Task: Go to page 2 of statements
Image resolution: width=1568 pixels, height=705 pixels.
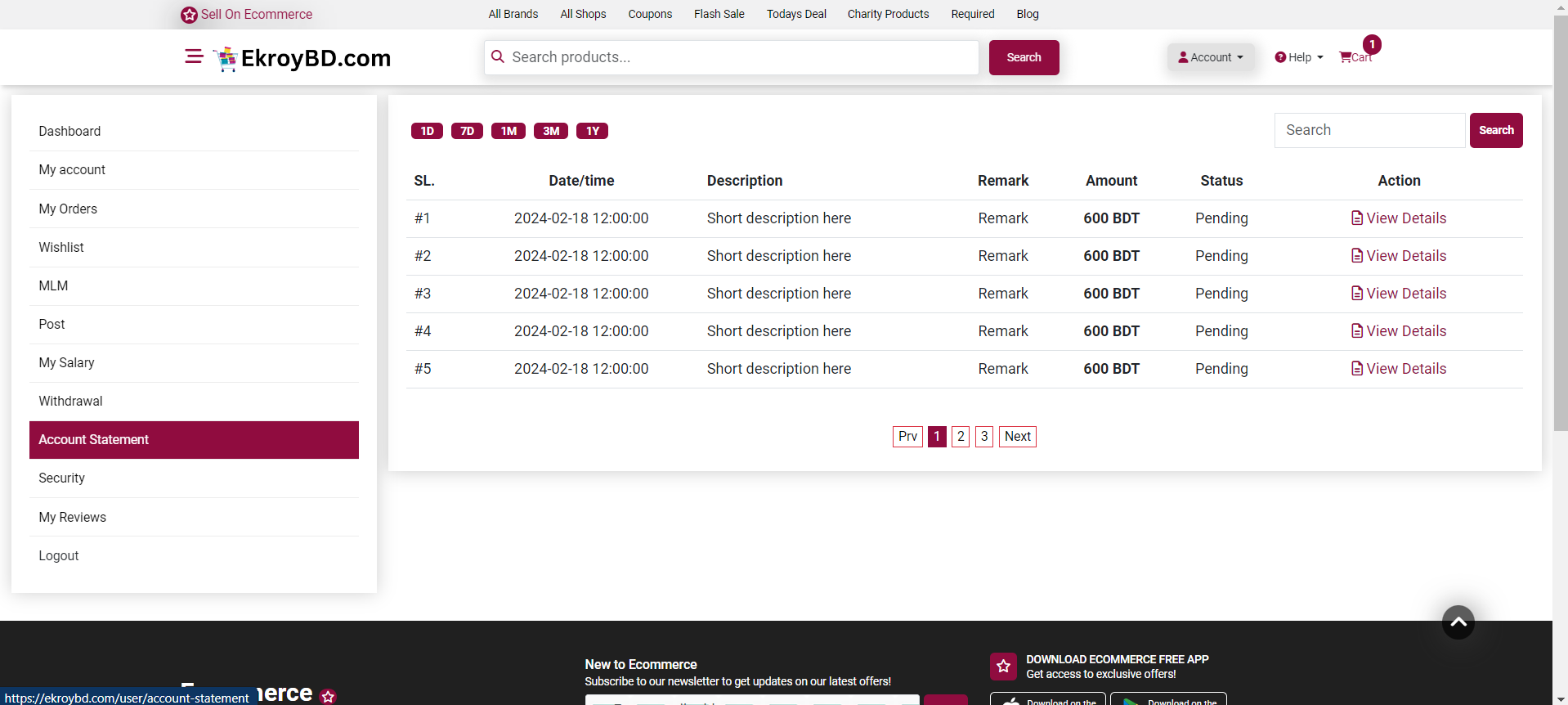Action: pos(961,437)
